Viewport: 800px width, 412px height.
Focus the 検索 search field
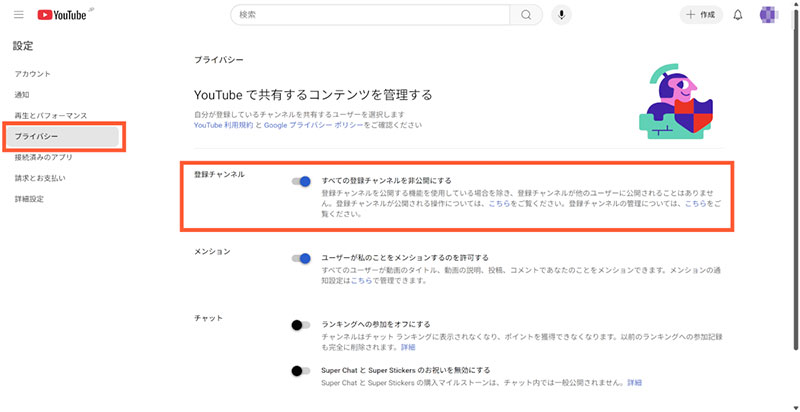tap(370, 15)
